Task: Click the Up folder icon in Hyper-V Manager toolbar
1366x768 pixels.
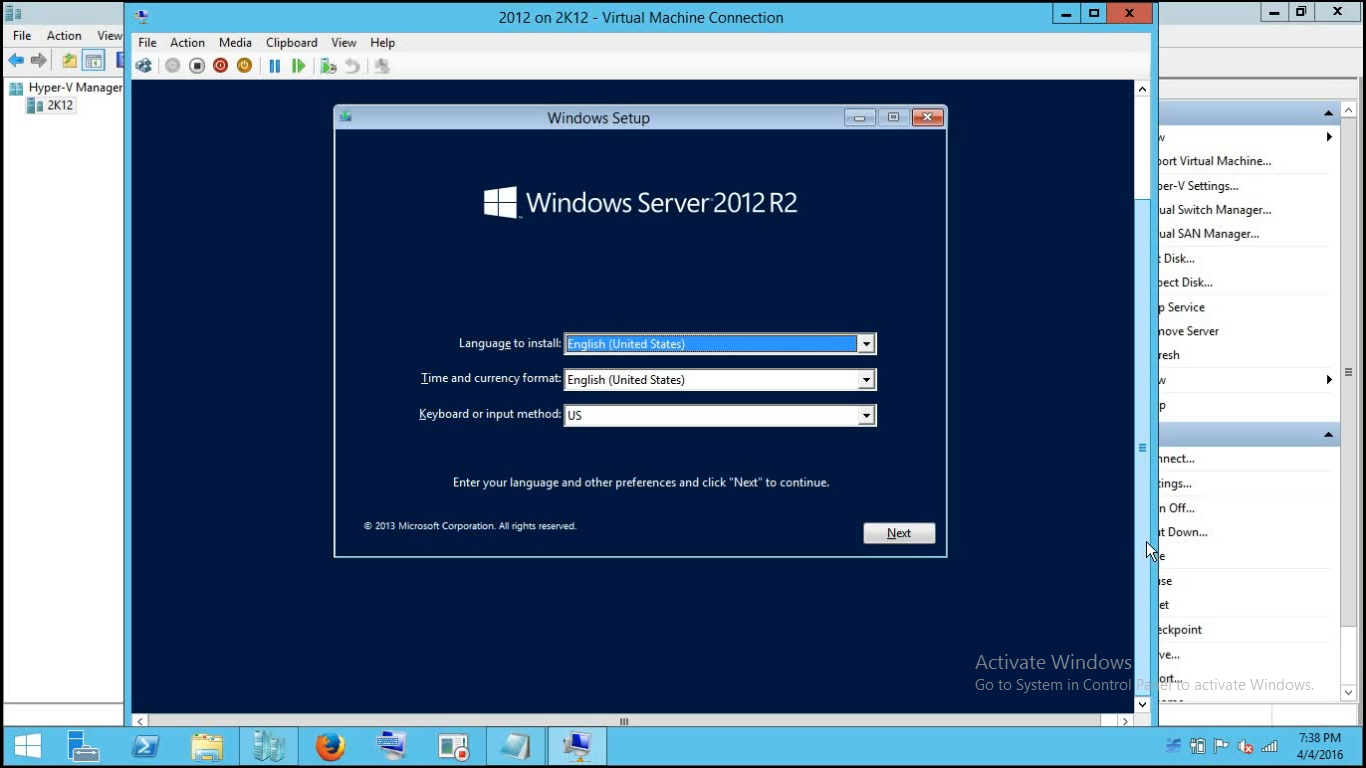Action: coord(69,61)
